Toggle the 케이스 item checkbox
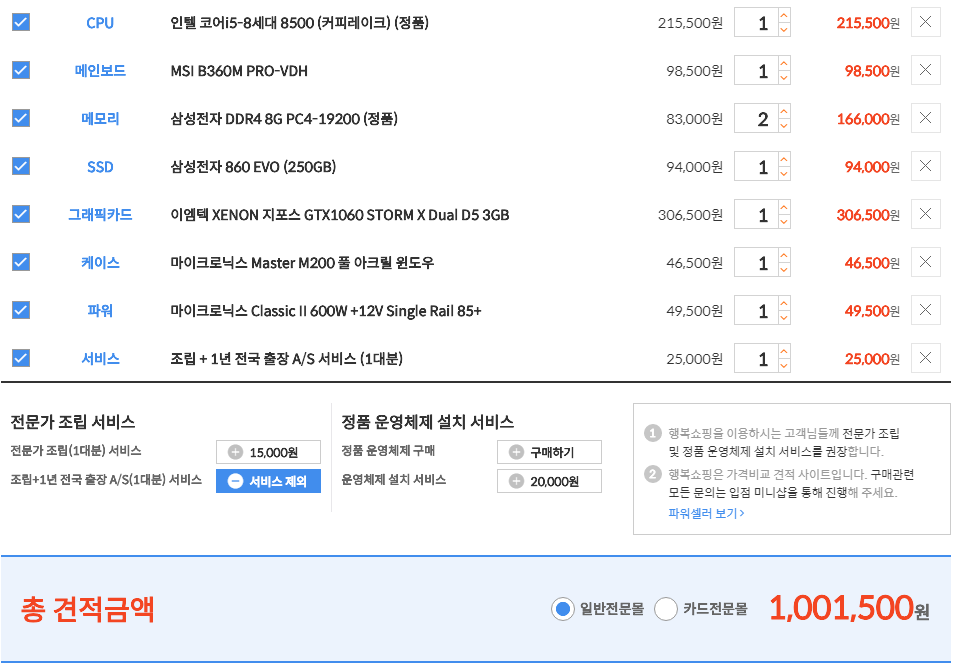 (x=21, y=262)
